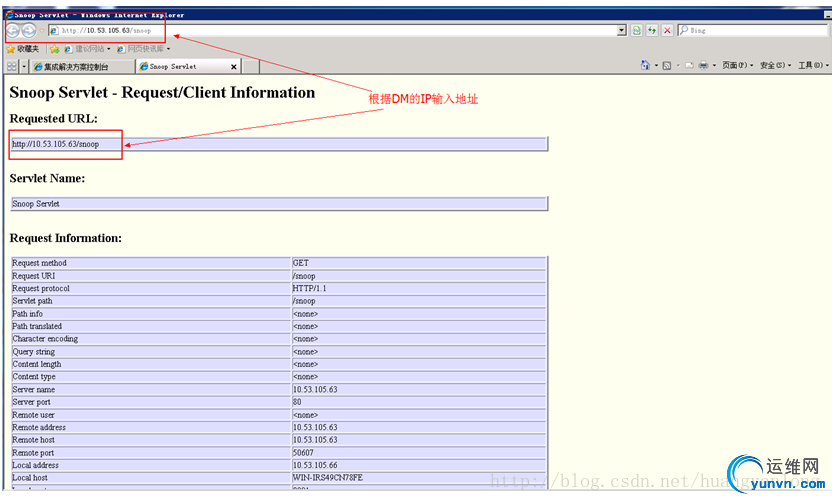Expand the tab list dropdown arrow
Viewport: 832px width, 501px height.
pyautogui.click(x=24, y=66)
